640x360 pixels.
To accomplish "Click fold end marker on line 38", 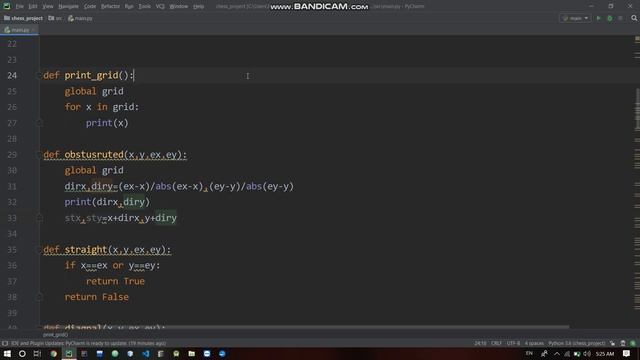I will (x=40, y=297).
